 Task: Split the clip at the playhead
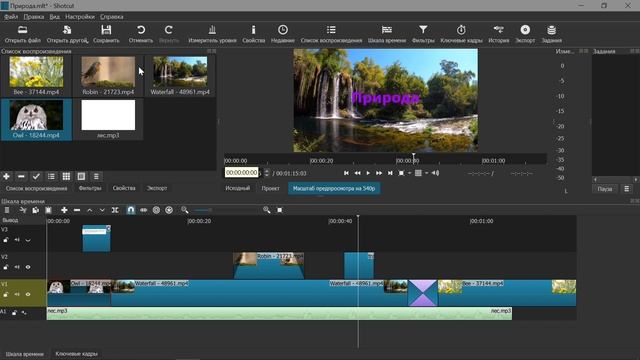click(115, 210)
